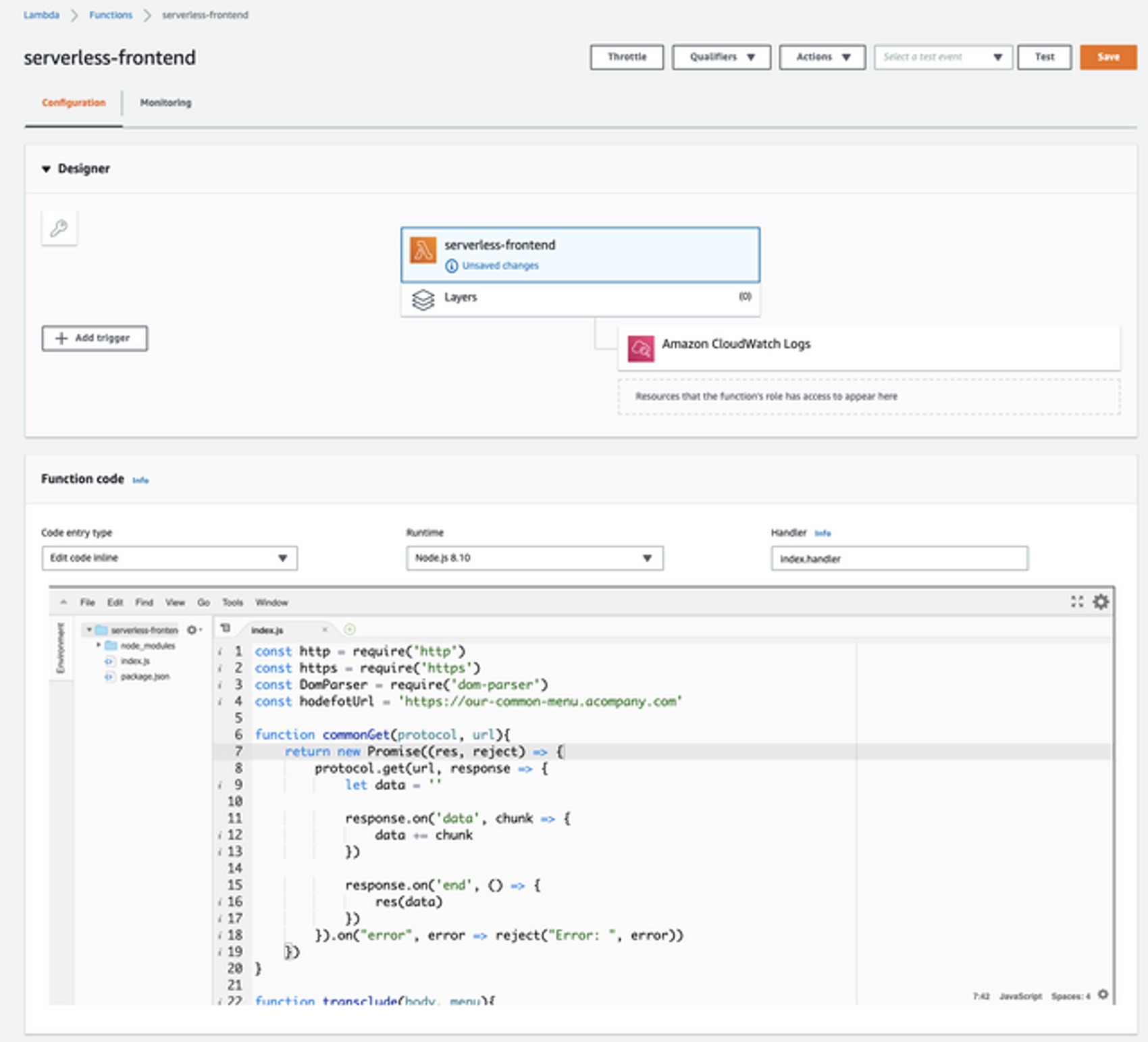1148x1042 pixels.
Task: Click the Handler input field
Action: pyautogui.click(x=899, y=558)
